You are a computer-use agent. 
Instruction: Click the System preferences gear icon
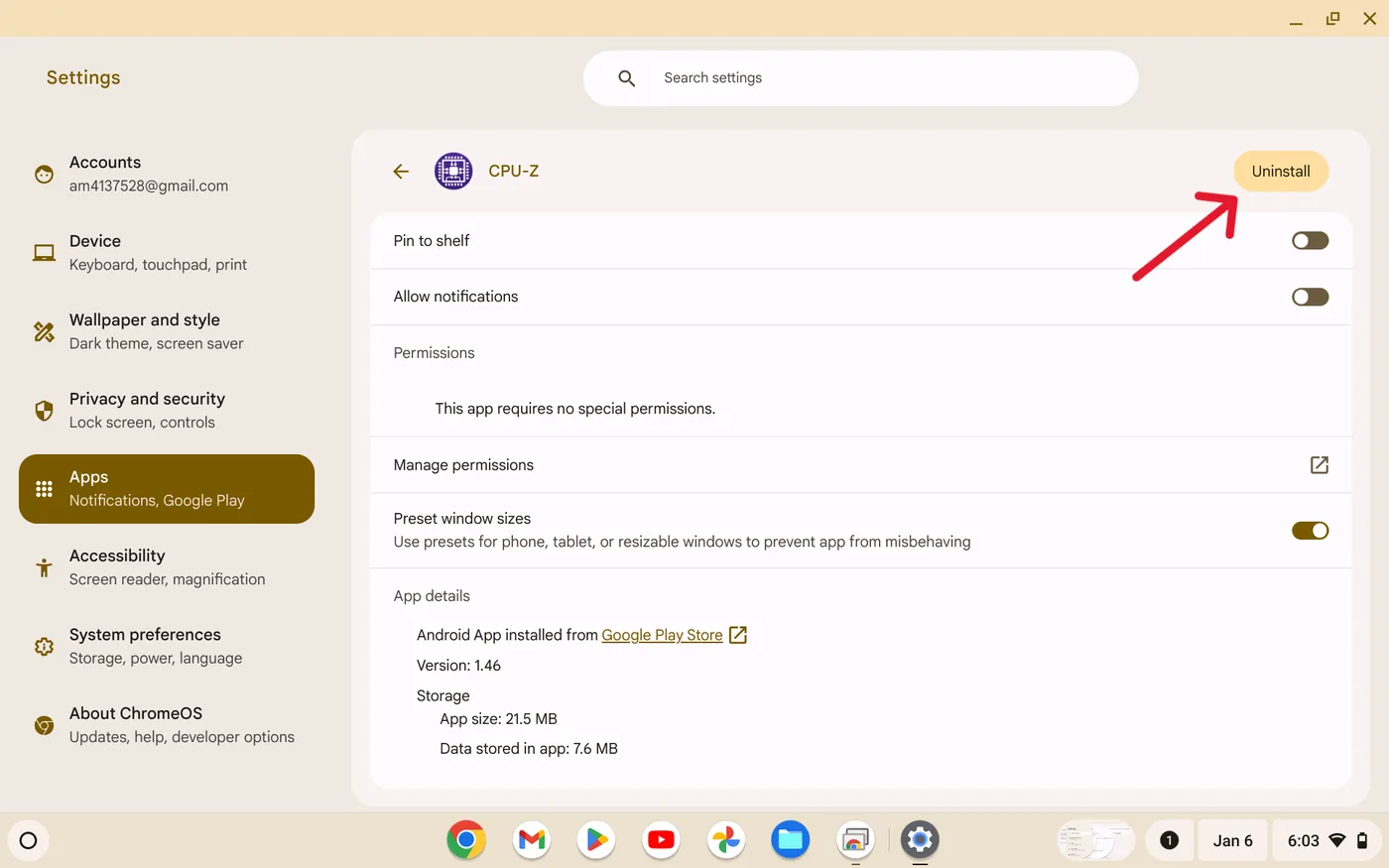(x=44, y=647)
